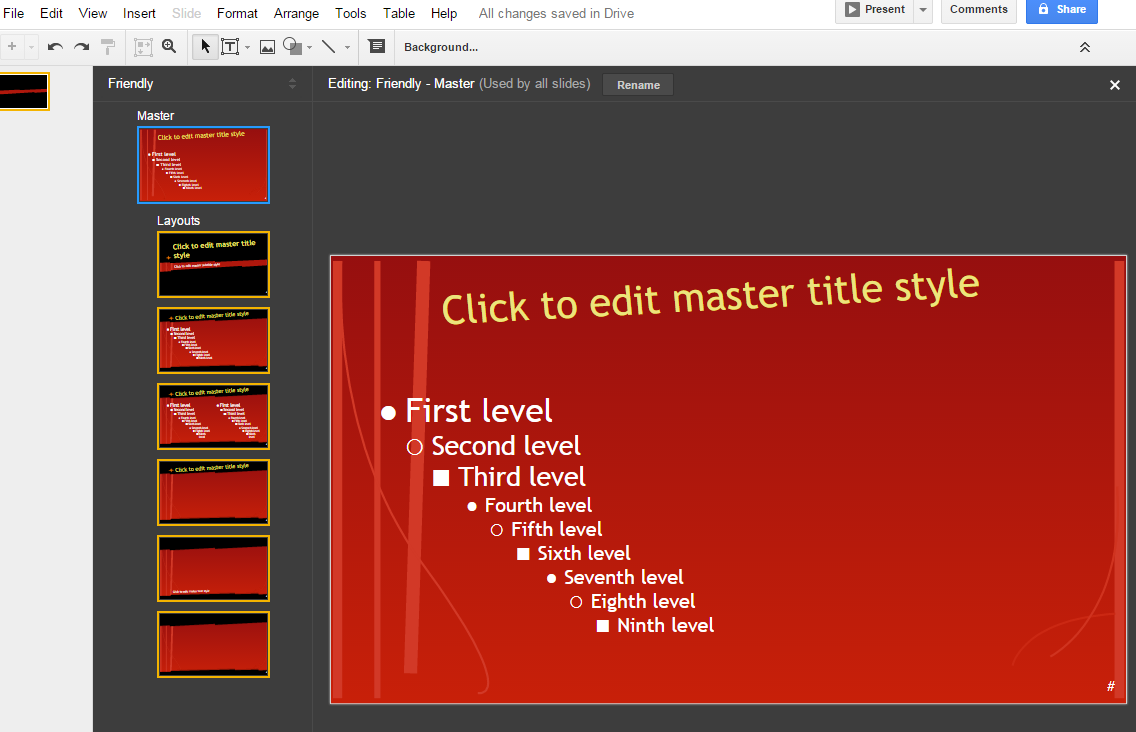Open the View menu
The image size is (1136, 732).
(93, 13)
